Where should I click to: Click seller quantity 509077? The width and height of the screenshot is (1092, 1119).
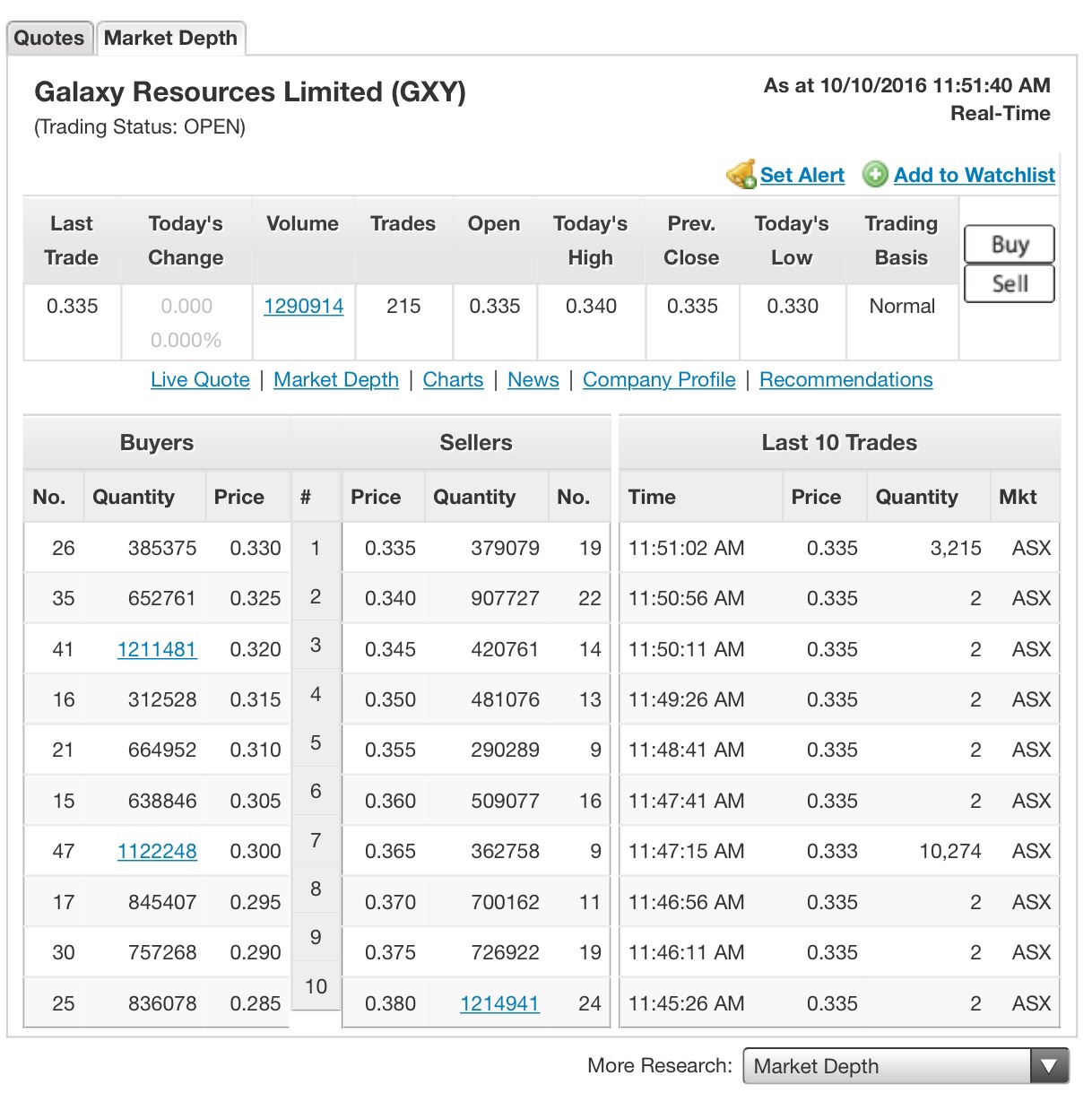(505, 801)
